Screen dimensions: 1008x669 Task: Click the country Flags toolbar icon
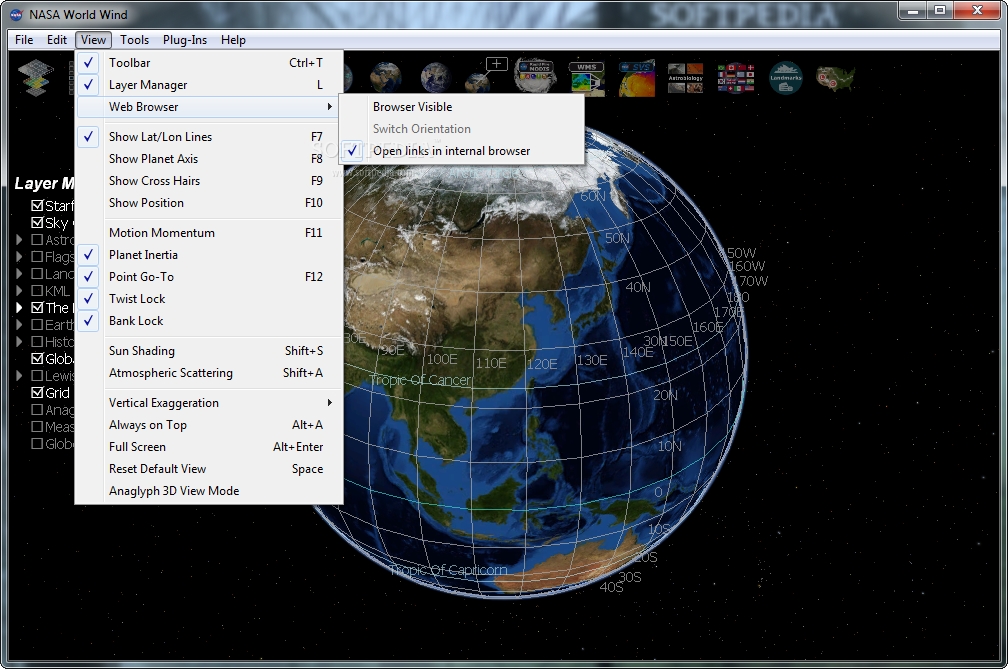(x=735, y=78)
